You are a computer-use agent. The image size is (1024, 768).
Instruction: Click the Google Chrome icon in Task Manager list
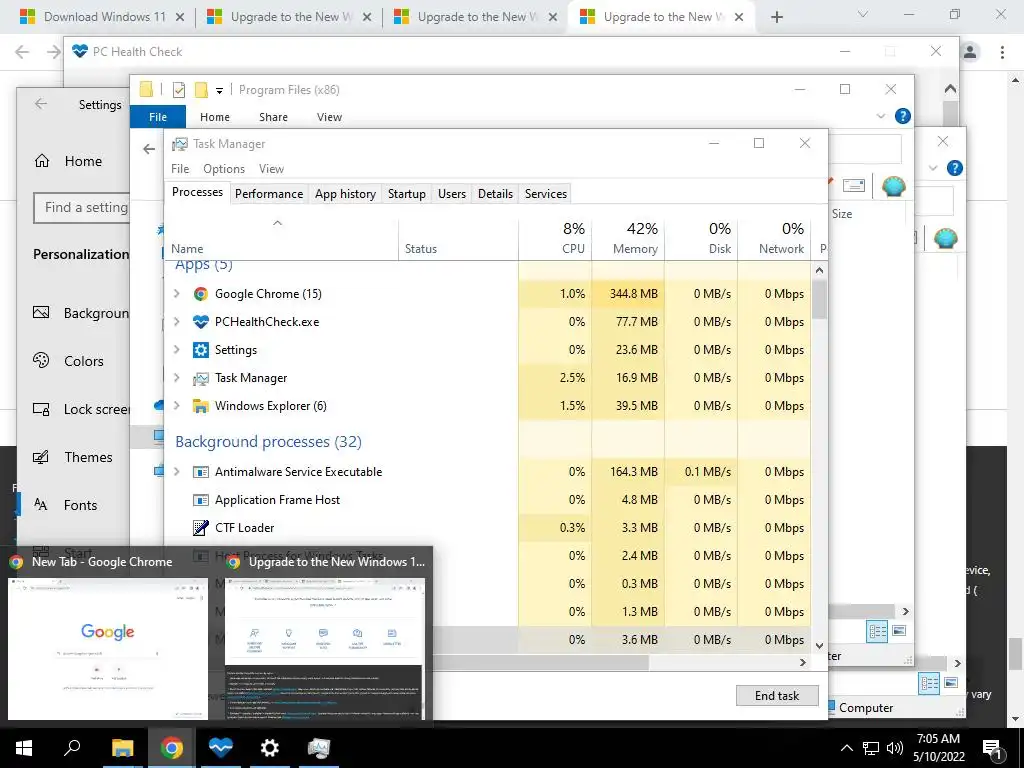[x=200, y=294]
